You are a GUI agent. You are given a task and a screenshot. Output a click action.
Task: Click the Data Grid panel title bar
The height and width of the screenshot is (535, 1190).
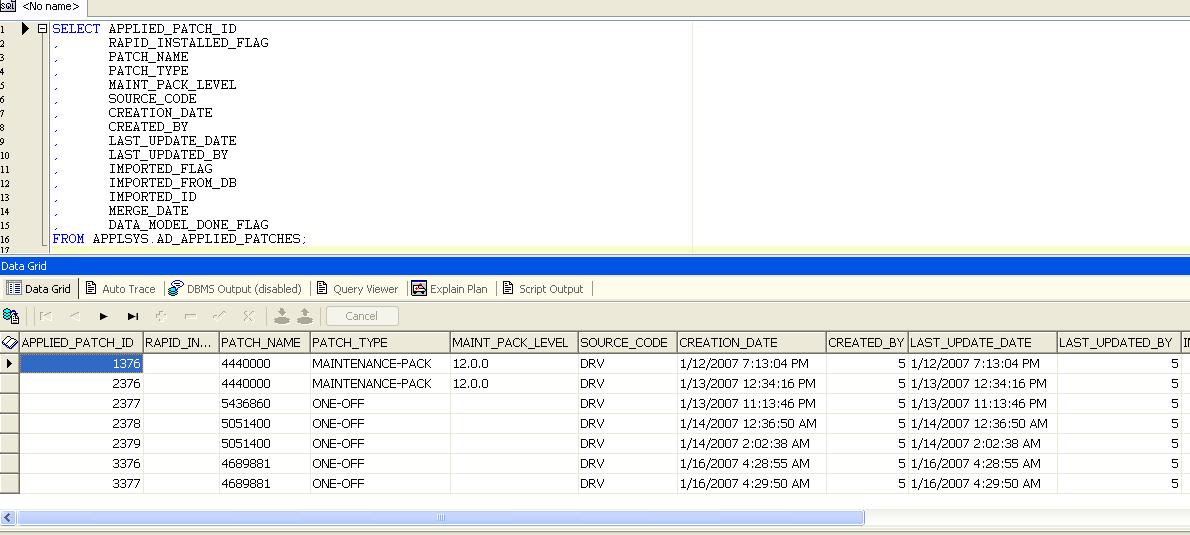tap(595, 266)
